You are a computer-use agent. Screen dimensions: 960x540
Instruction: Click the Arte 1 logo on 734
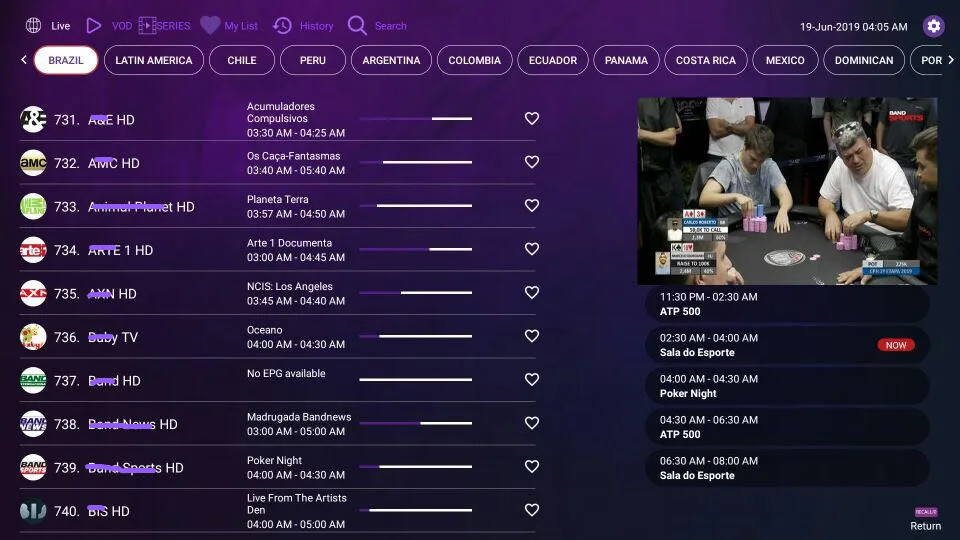tap(33, 250)
